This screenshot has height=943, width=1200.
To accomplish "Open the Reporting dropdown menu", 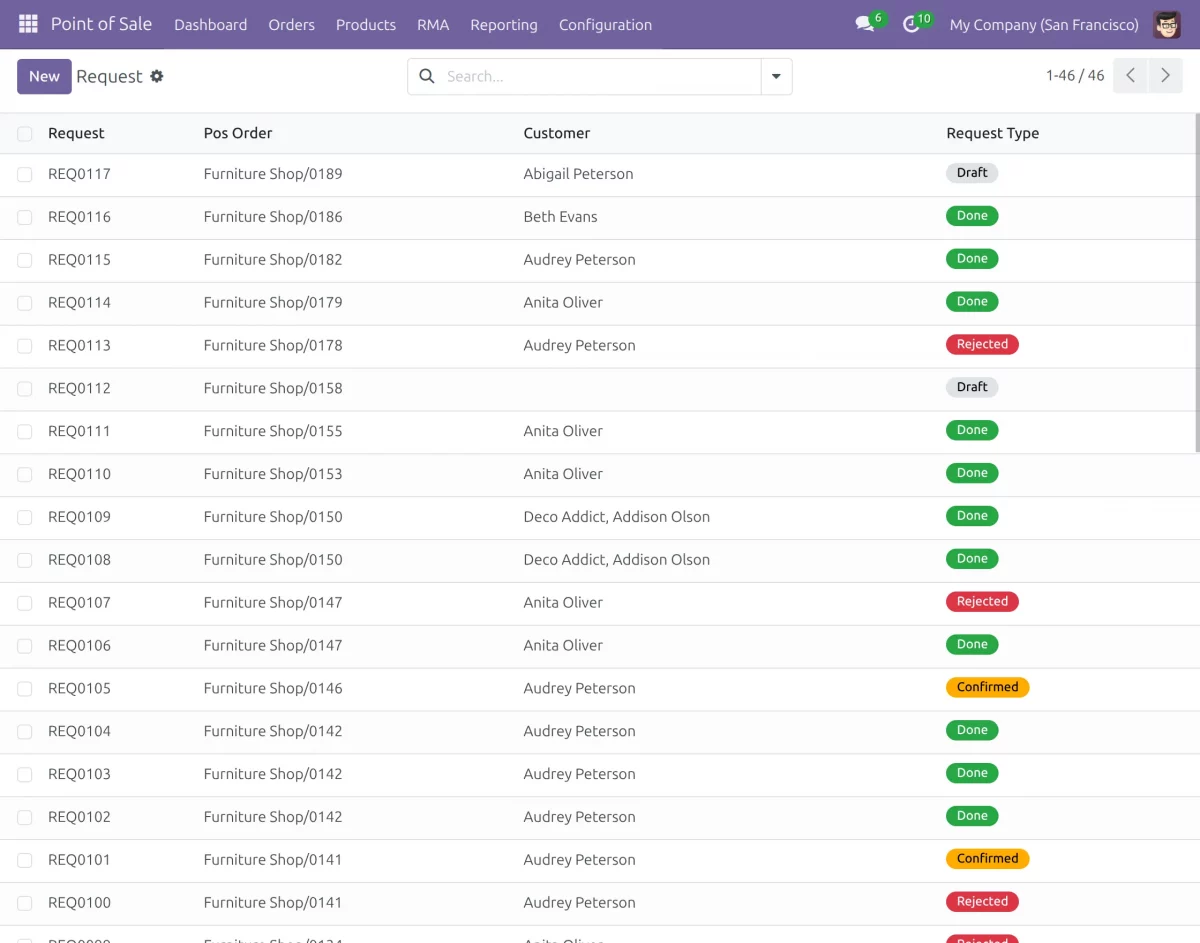I will [503, 24].
